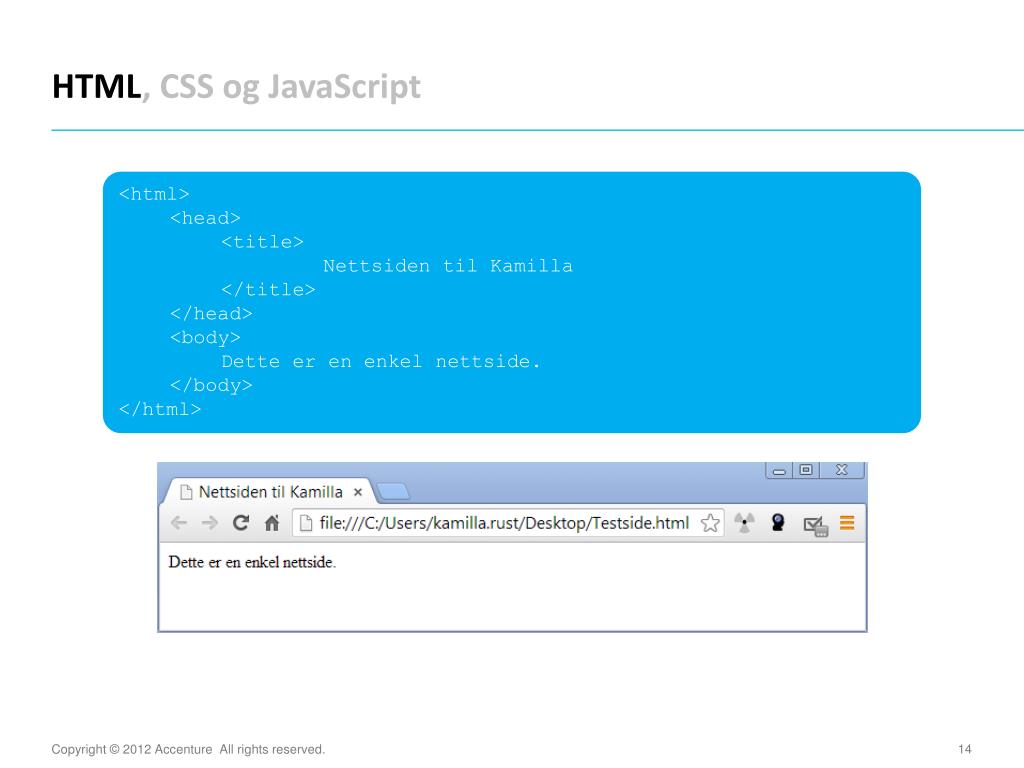This screenshot has width=1024, height=768.
Task: Click the opening <body> tag in code
Action: [x=205, y=338]
